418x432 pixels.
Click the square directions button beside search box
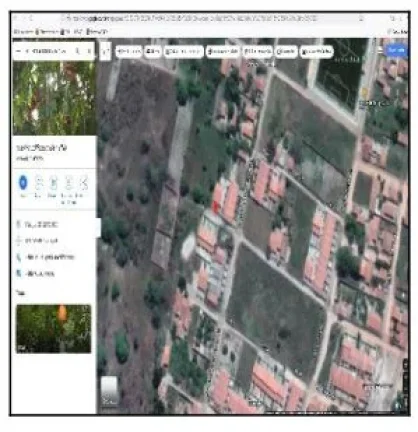click(x=105, y=51)
